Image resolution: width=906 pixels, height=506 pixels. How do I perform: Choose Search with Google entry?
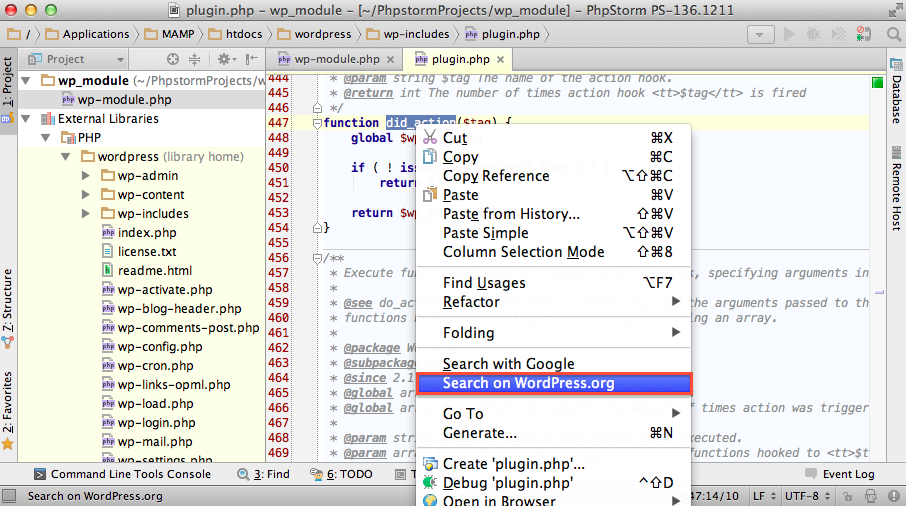coord(553,364)
